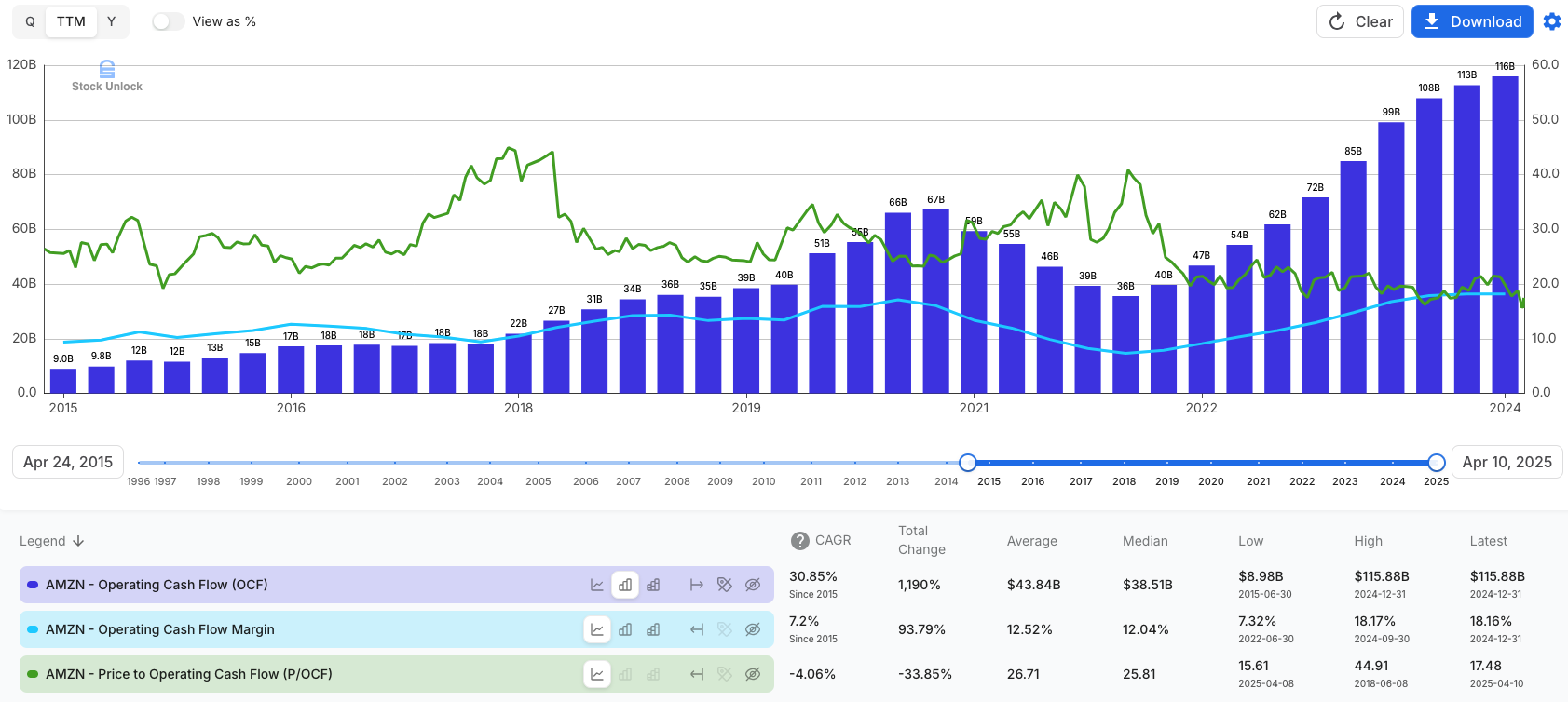Screen dimensions: 1568x702
Task: Open chart settings gear
Action: 1552,21
